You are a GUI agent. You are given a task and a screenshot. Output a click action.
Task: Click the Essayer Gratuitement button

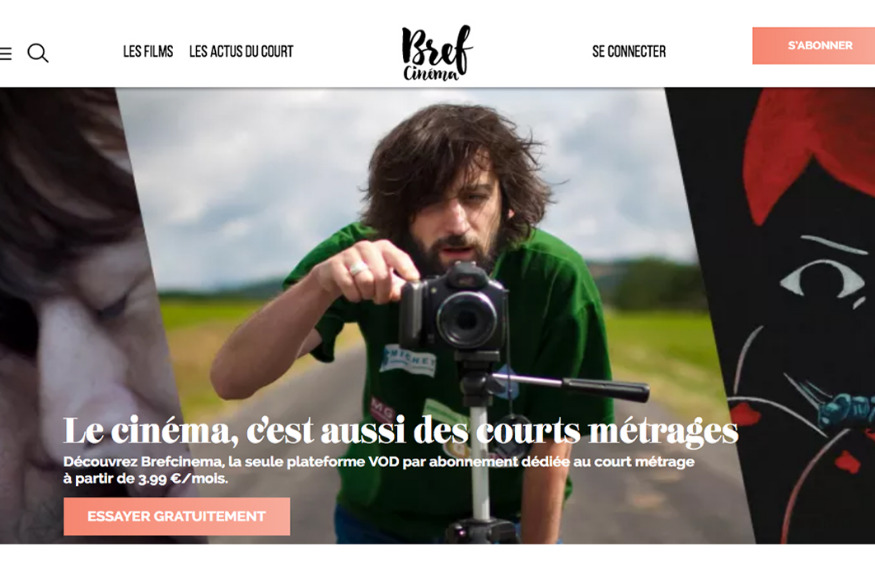(x=177, y=516)
